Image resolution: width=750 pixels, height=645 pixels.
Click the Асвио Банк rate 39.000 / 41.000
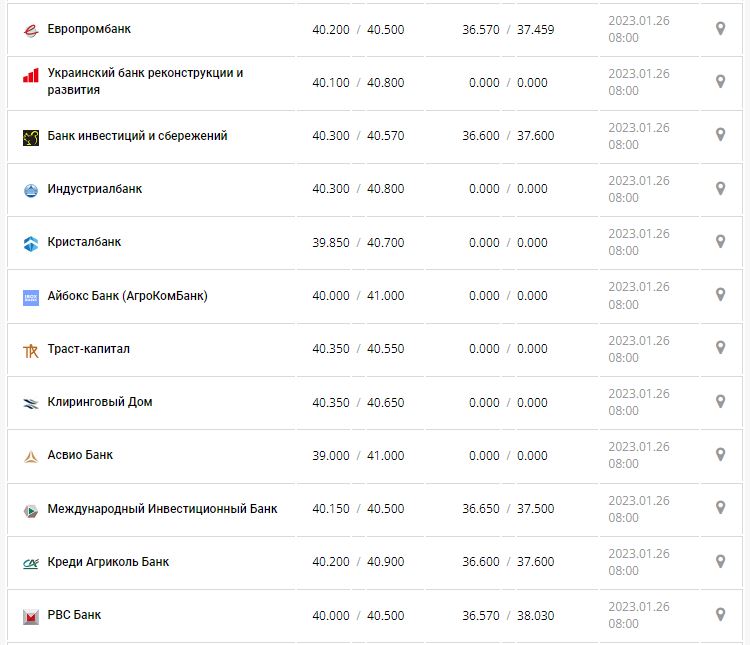click(x=358, y=456)
